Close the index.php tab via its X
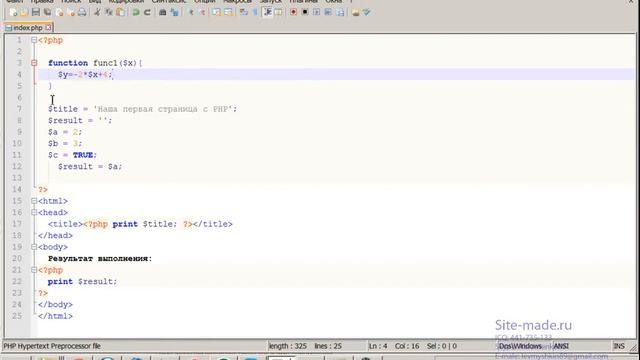 (x=48, y=28)
